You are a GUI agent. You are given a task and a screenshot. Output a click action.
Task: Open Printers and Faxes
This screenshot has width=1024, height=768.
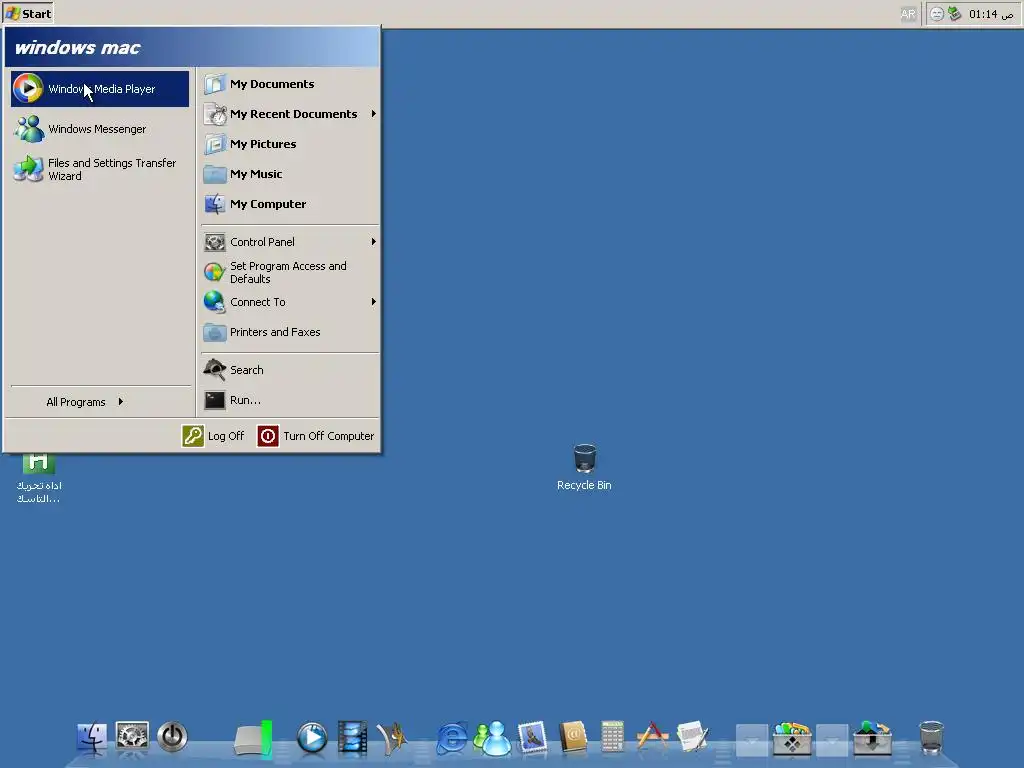(x=290, y=332)
